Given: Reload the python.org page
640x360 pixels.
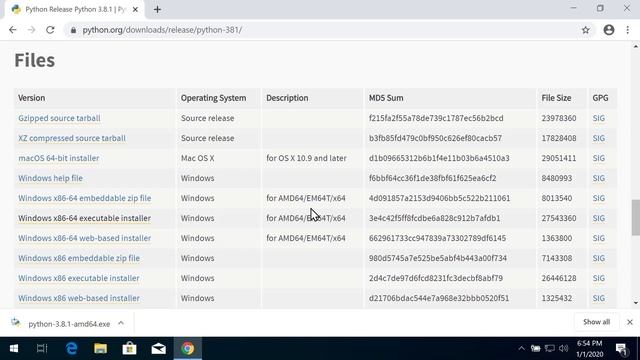Looking at the screenshot, I should coord(50,30).
